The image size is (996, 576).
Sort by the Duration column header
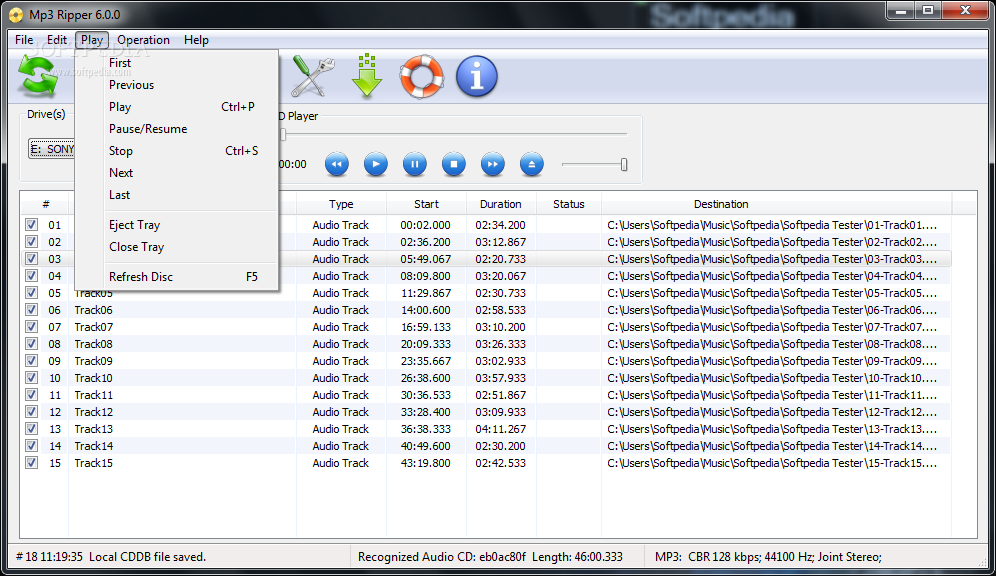click(x=501, y=204)
